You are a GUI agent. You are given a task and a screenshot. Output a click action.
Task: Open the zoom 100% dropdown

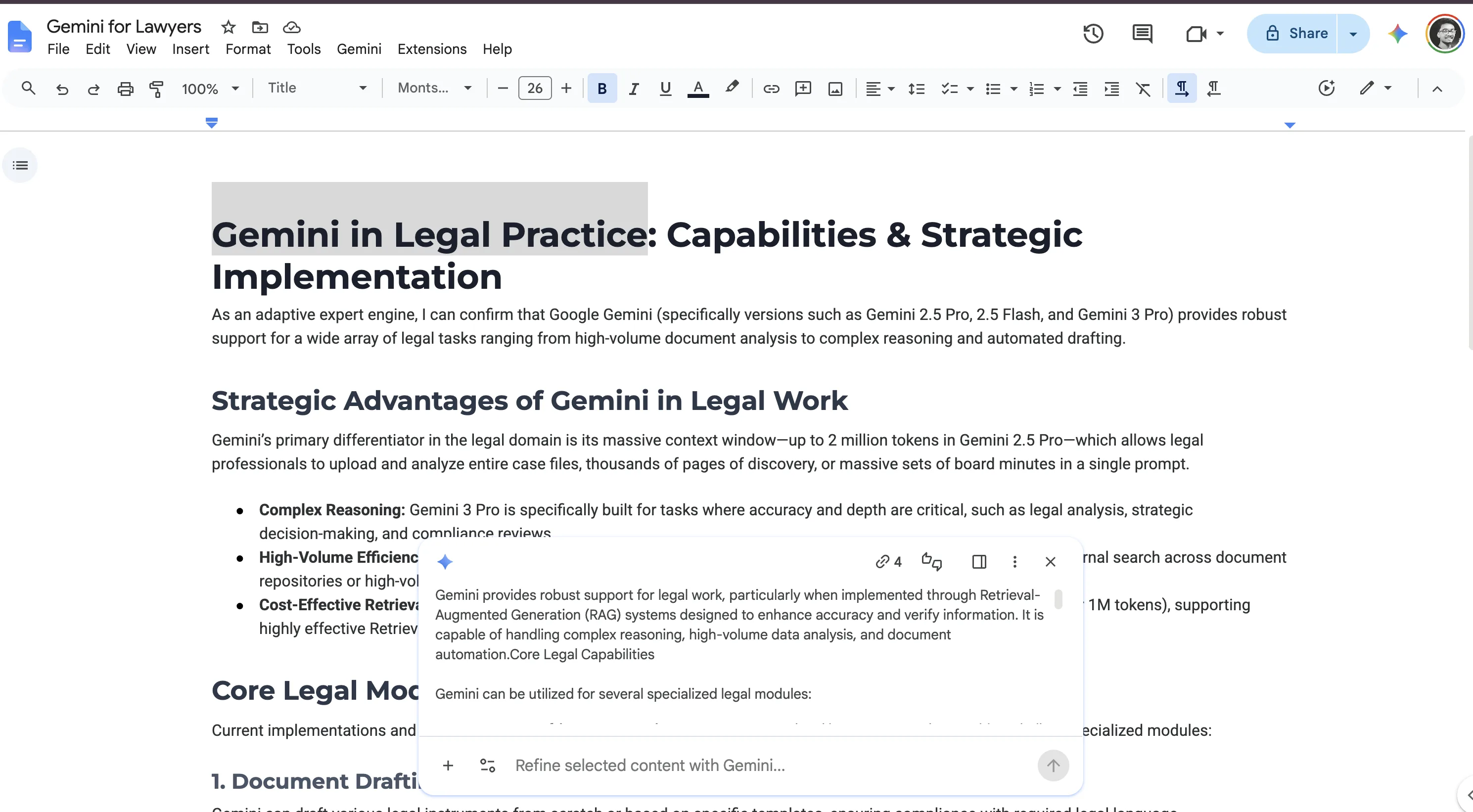[209, 89]
